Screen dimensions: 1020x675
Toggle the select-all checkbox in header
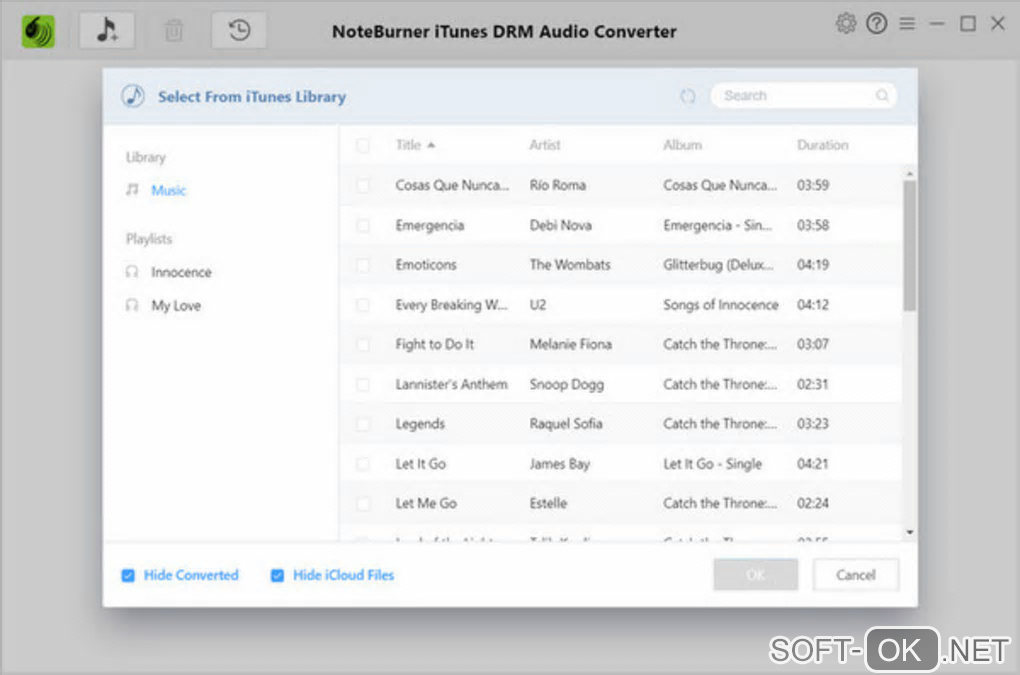[x=363, y=145]
